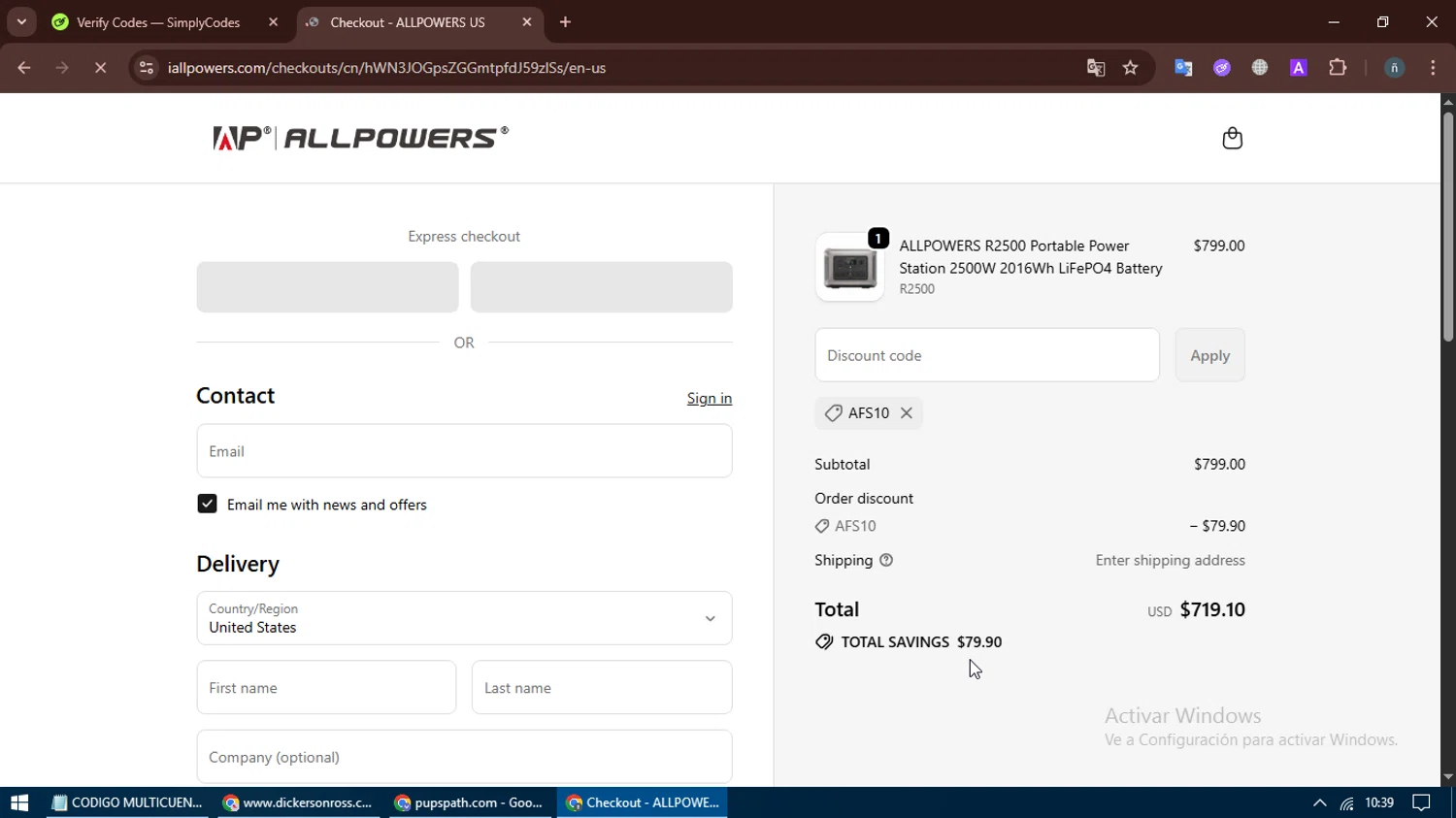Click the shipping info question mark icon
This screenshot has width=1456, height=818.
click(886, 560)
